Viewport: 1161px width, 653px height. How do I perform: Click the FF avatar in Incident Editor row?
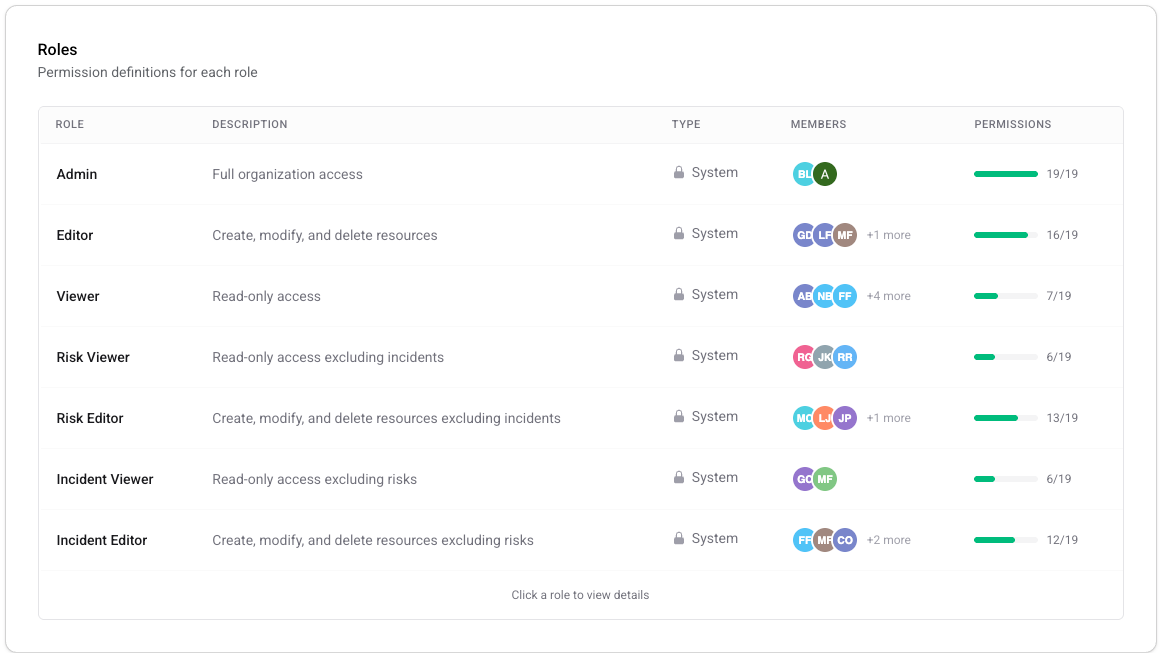(803, 540)
